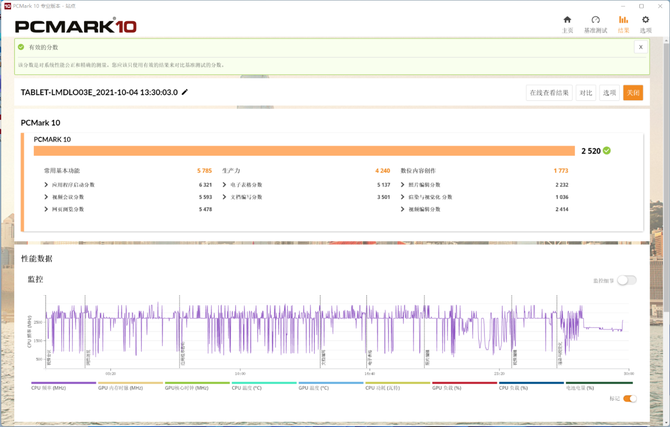670x427 pixels.
Task: Dismiss the green 有效的分数 banner with X
Action: [641, 47]
